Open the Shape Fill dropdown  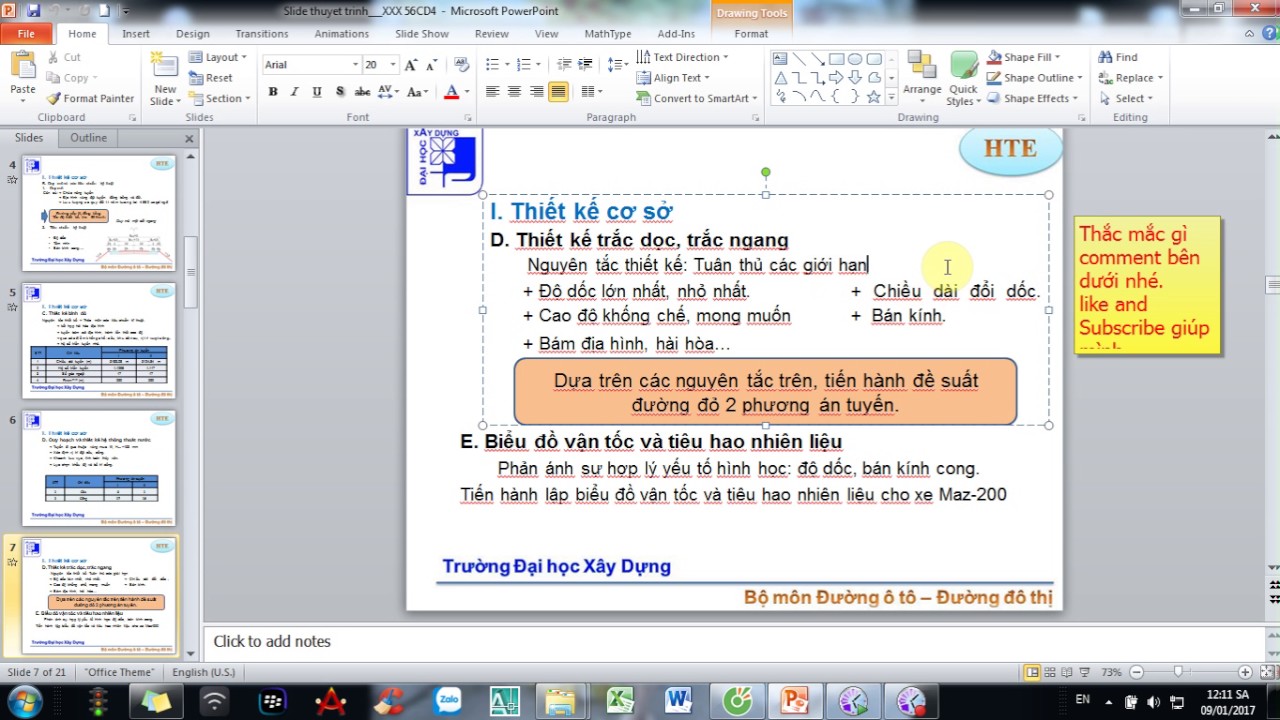point(1024,57)
